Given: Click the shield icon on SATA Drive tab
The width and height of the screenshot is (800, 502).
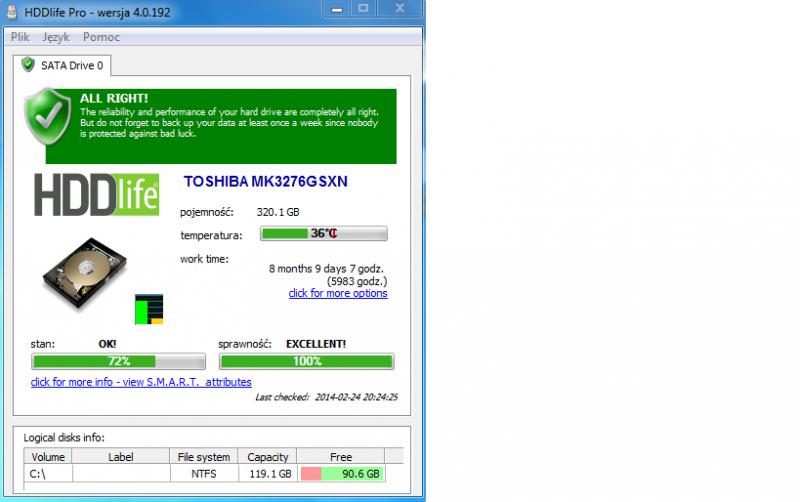Looking at the screenshot, I should [x=28, y=65].
